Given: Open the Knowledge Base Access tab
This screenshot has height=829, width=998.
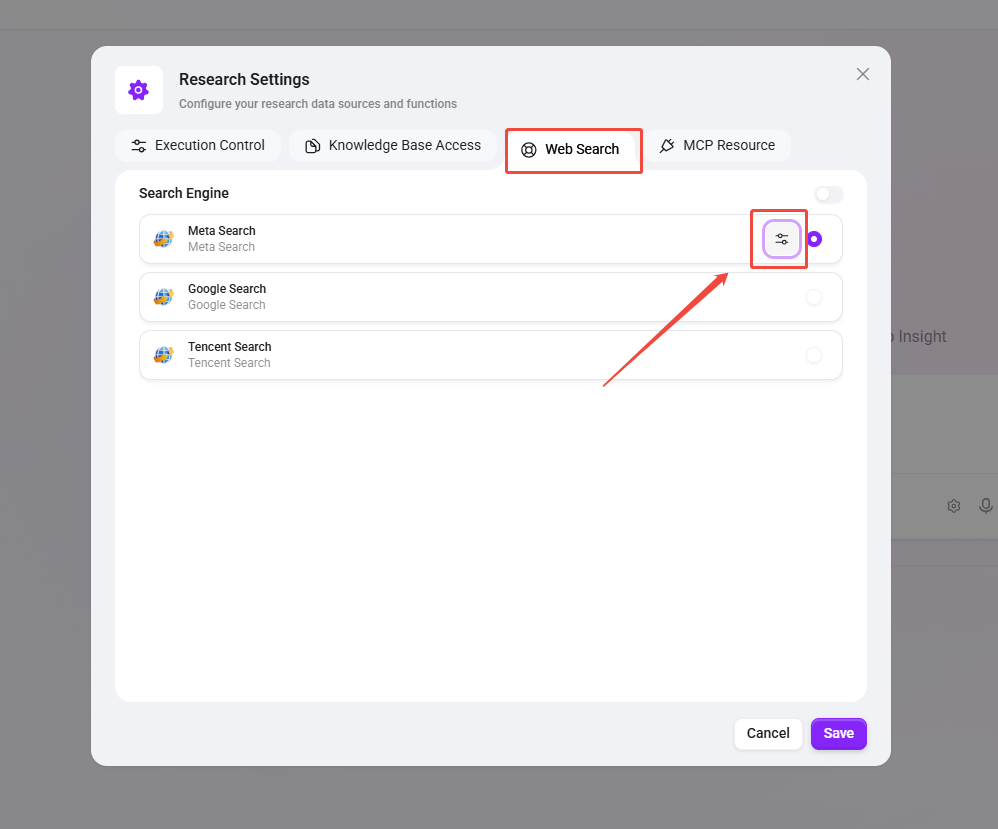Looking at the screenshot, I should point(393,146).
